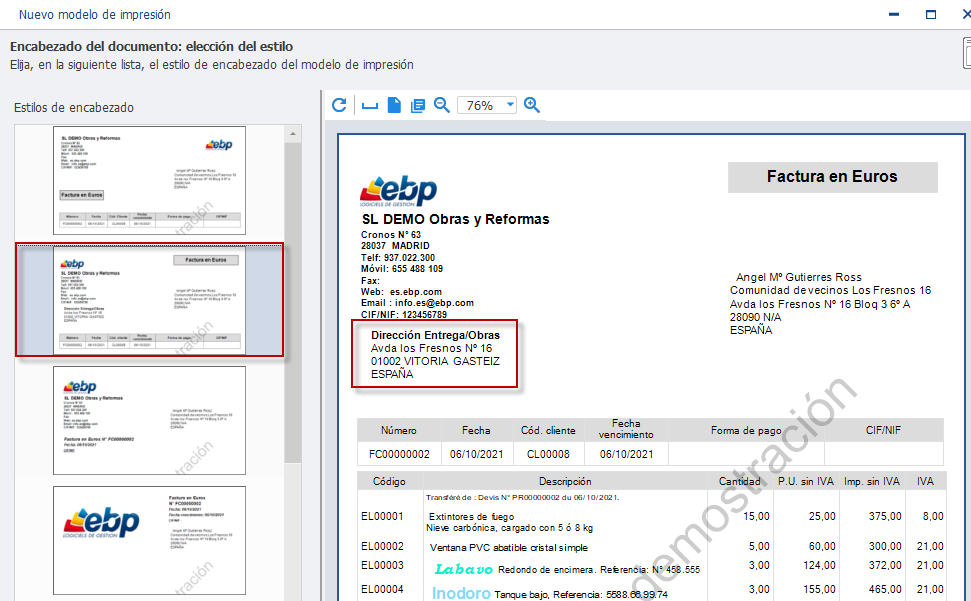Screen dimensions: 971x601
Task: Click the zoom in magnifier
Action: (x=531, y=105)
